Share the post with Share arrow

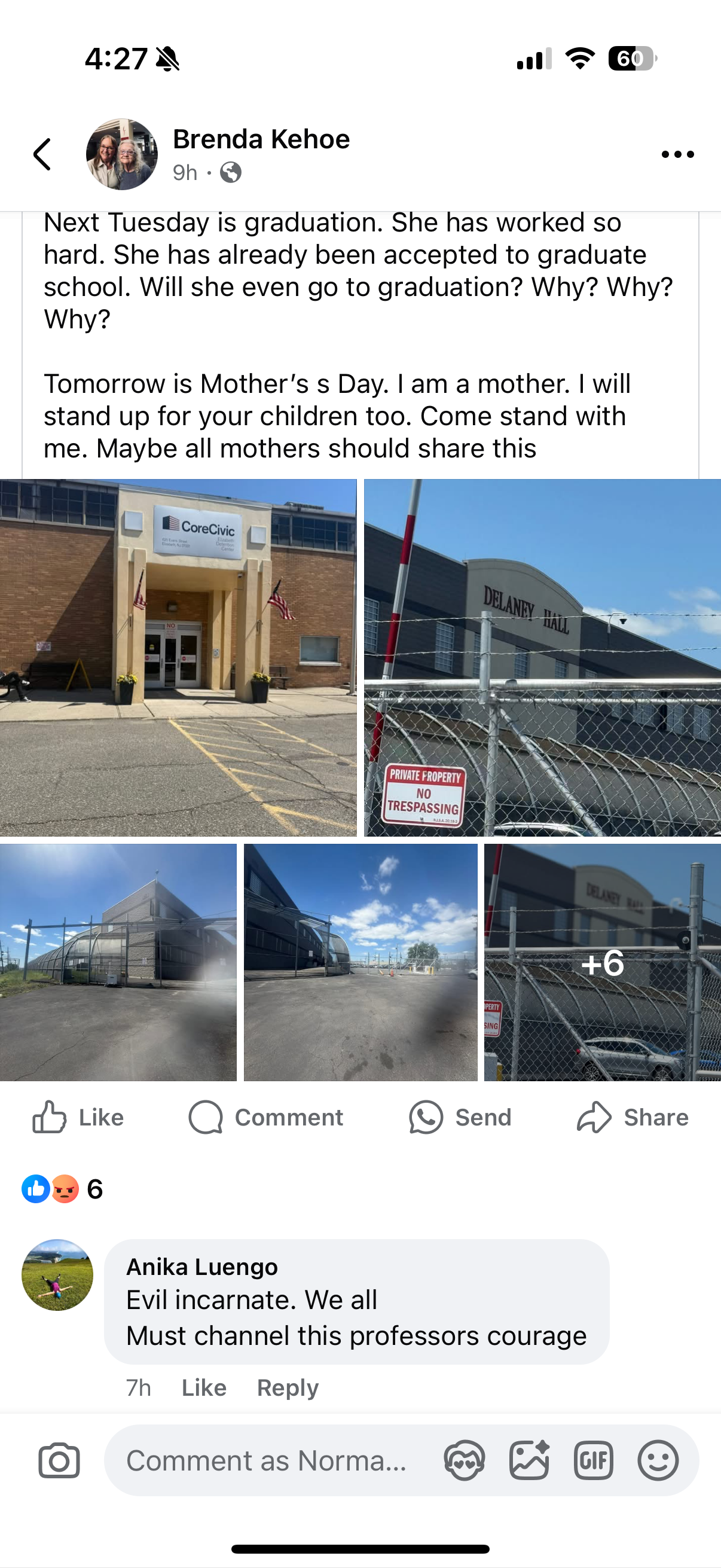pyautogui.click(x=632, y=1117)
